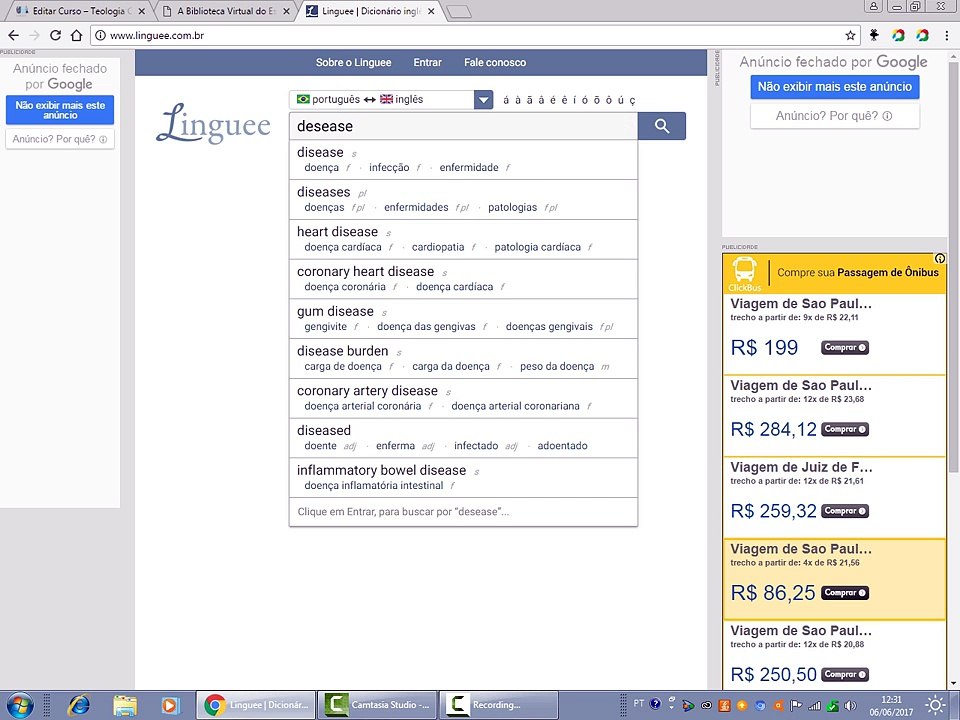The height and width of the screenshot is (720, 960).
Task: Select suggestion 'coronary artery disease'
Action: coord(463,399)
